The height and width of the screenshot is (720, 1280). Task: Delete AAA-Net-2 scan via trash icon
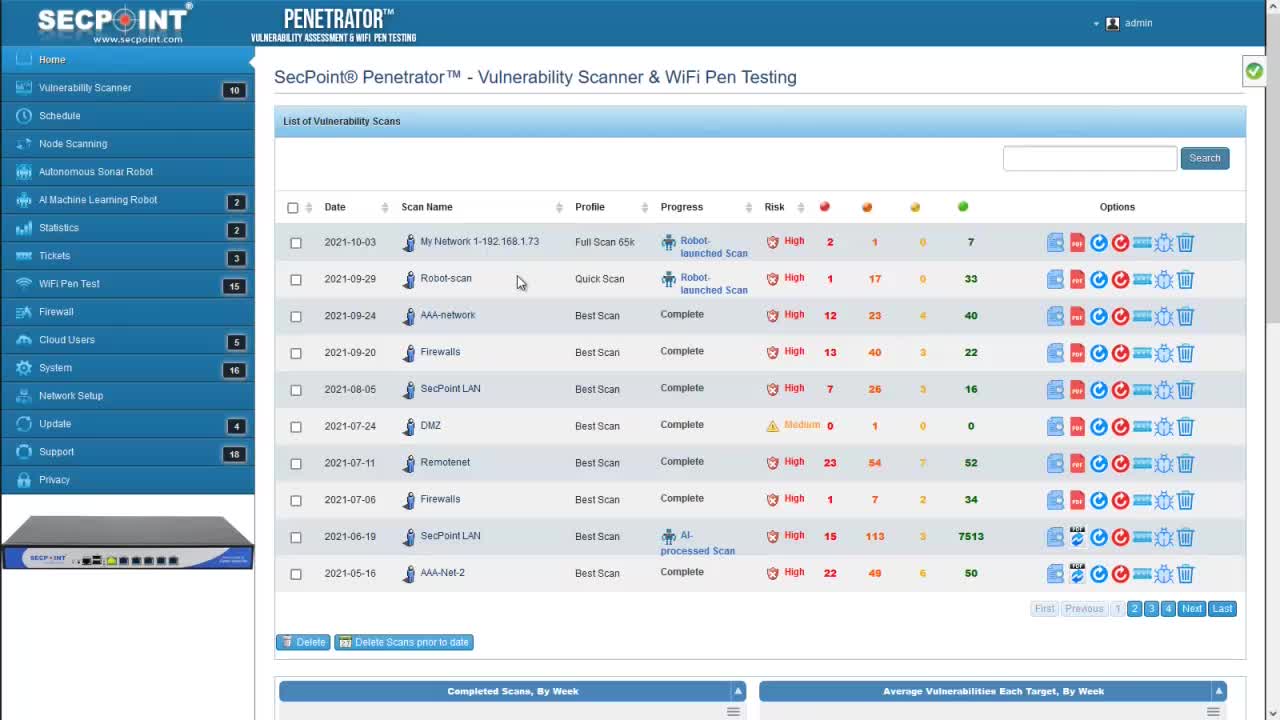[1185, 574]
